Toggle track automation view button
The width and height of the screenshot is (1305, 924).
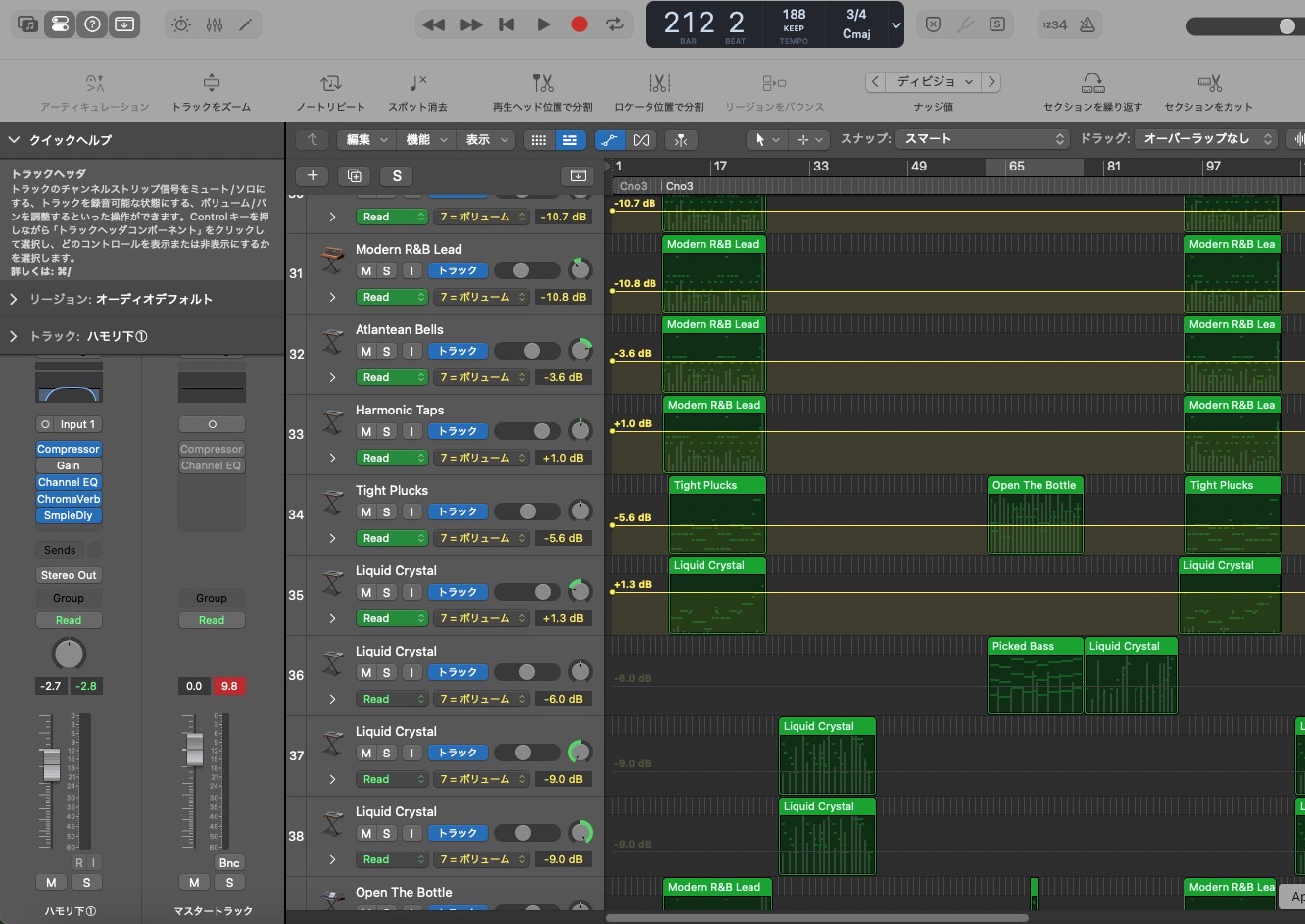608,140
